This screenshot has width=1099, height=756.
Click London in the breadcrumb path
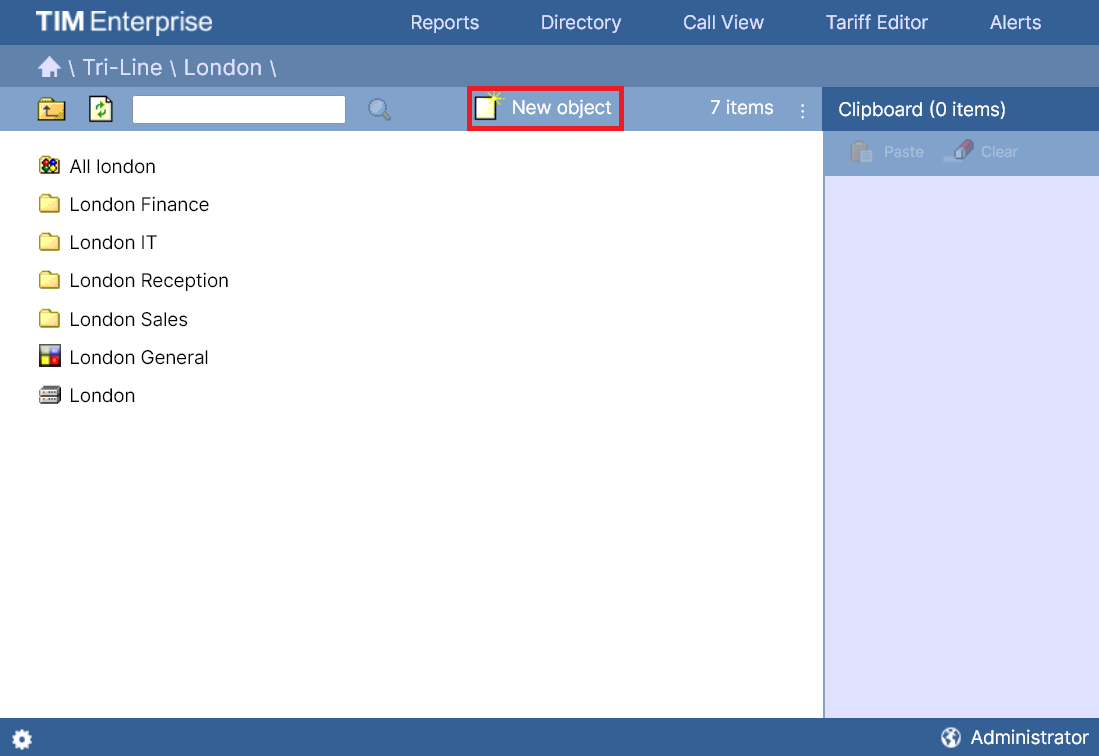tap(222, 67)
